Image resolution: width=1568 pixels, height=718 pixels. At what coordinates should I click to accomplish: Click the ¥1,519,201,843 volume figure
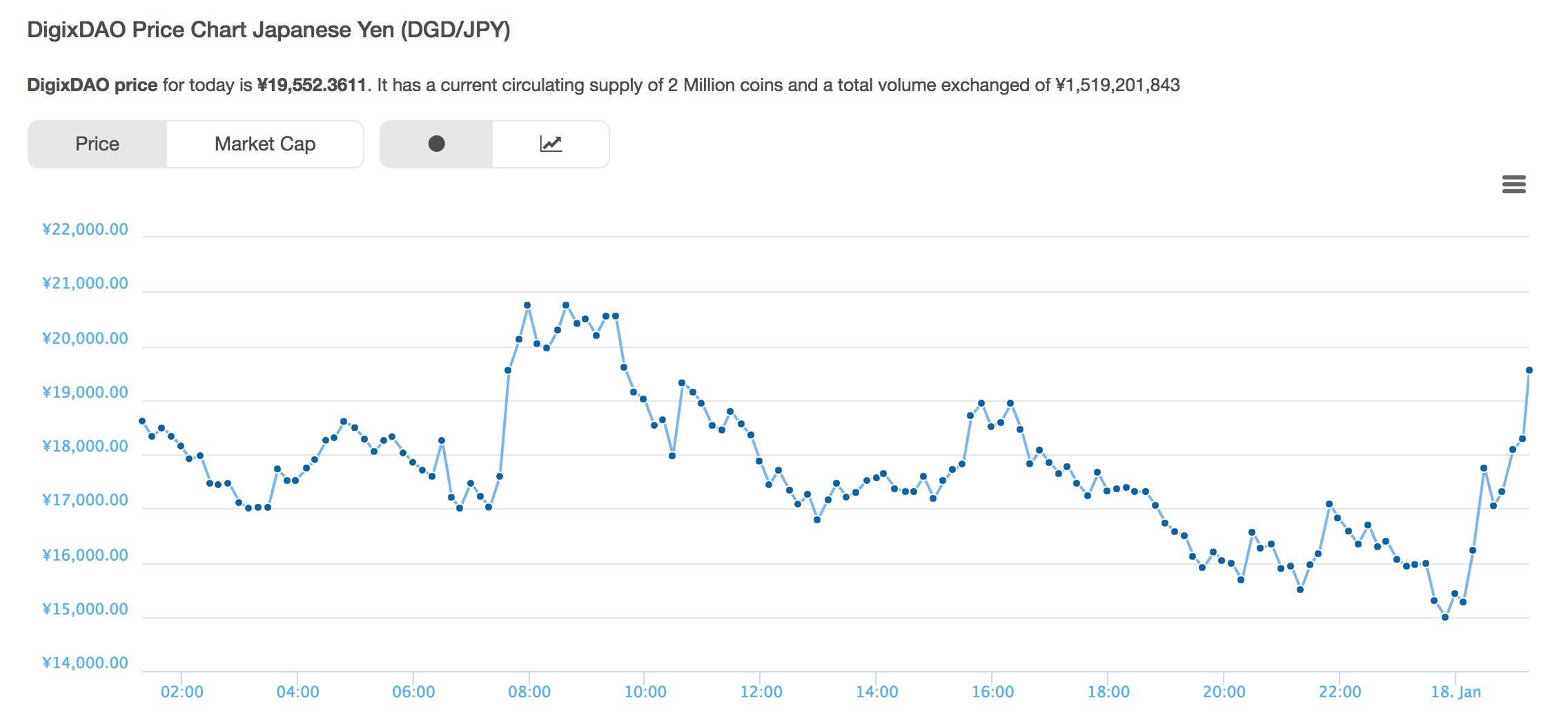pyautogui.click(x=1117, y=85)
